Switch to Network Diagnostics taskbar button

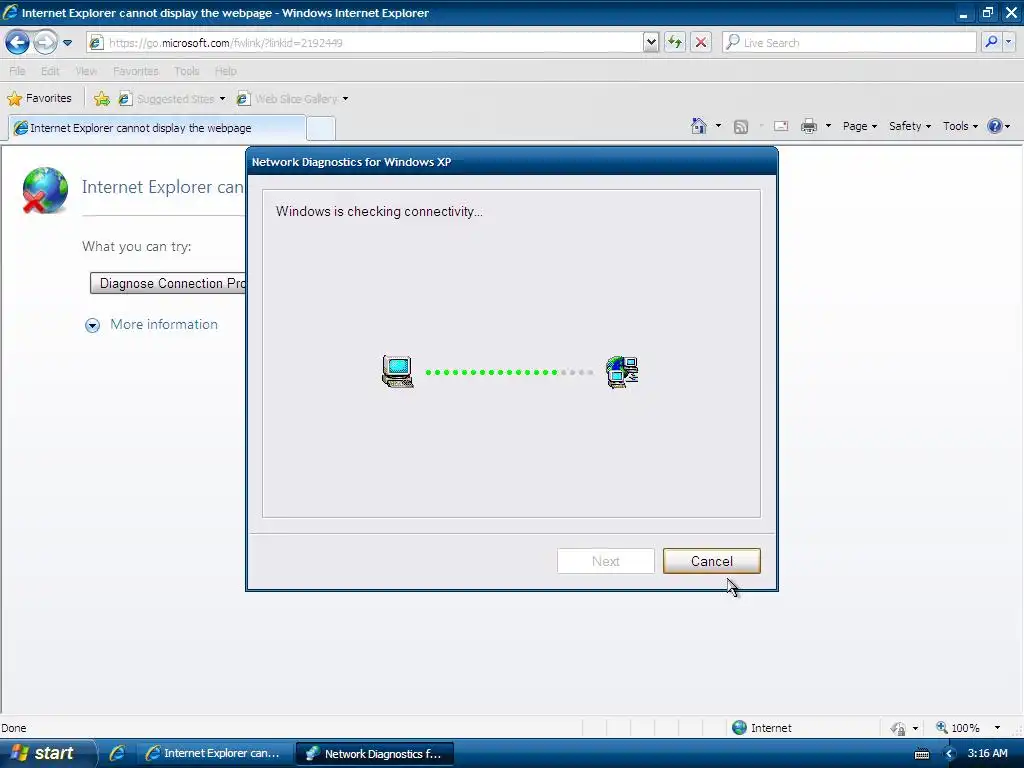(x=375, y=754)
